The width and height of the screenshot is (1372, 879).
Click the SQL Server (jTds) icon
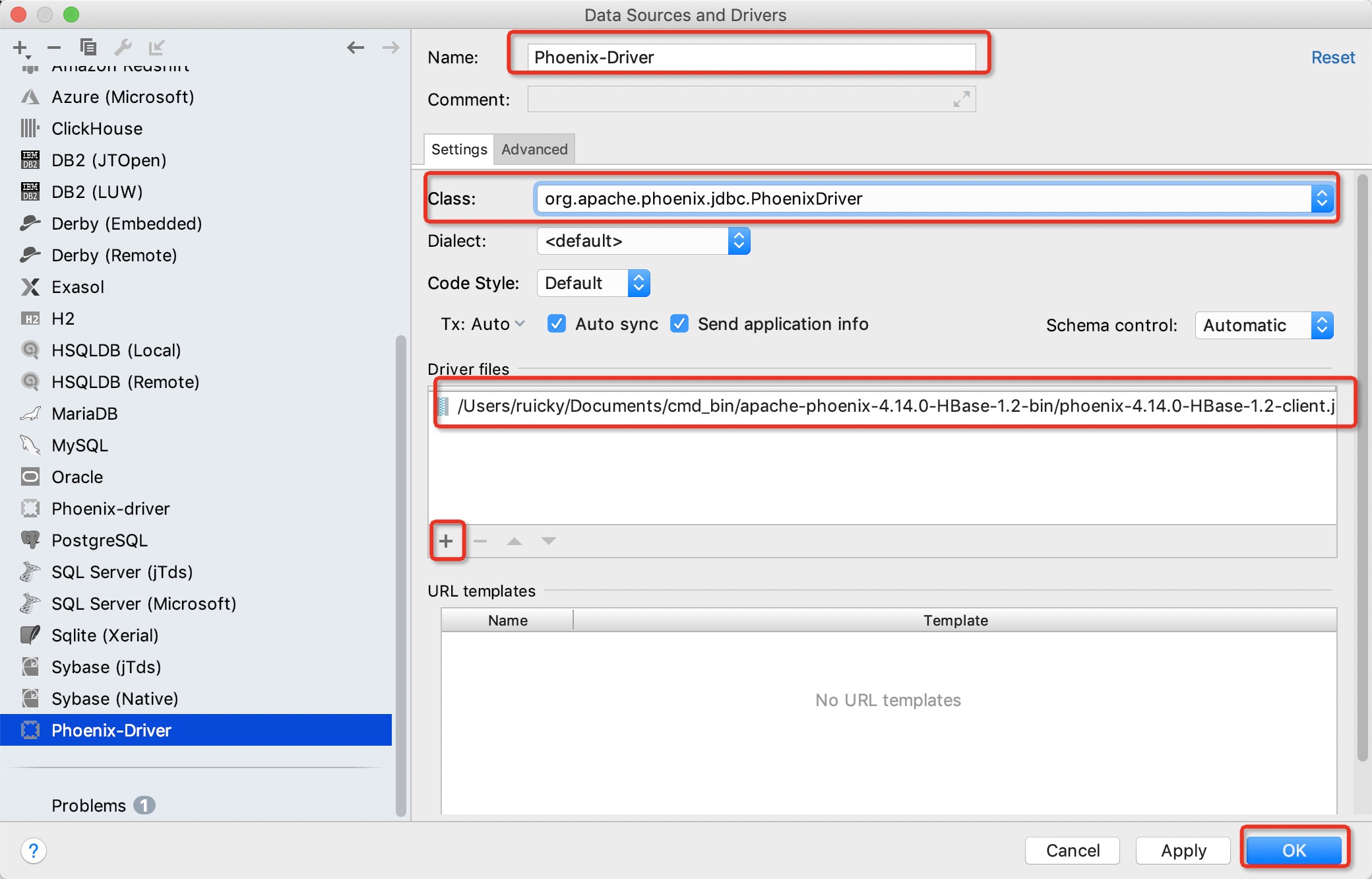(x=30, y=572)
